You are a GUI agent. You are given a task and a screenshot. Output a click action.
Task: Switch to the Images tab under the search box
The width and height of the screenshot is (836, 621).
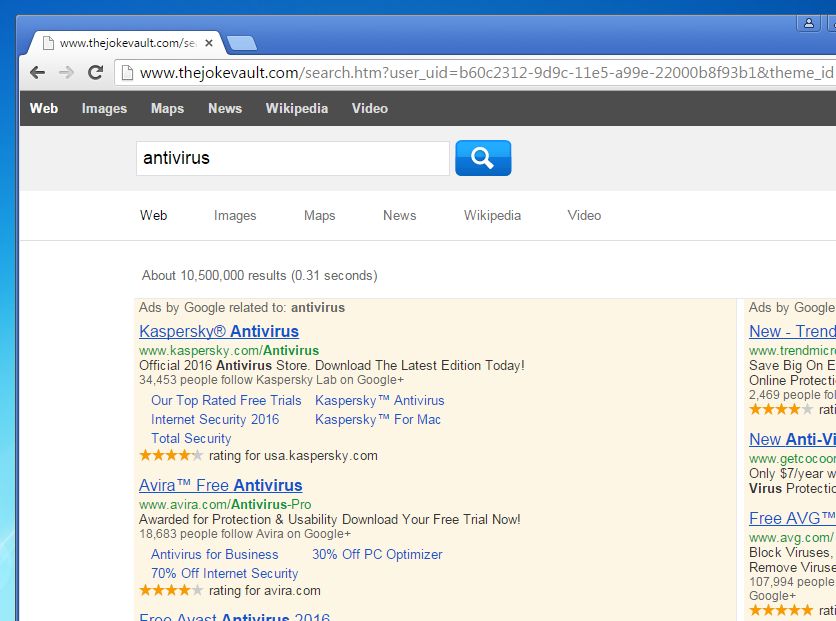pos(235,215)
